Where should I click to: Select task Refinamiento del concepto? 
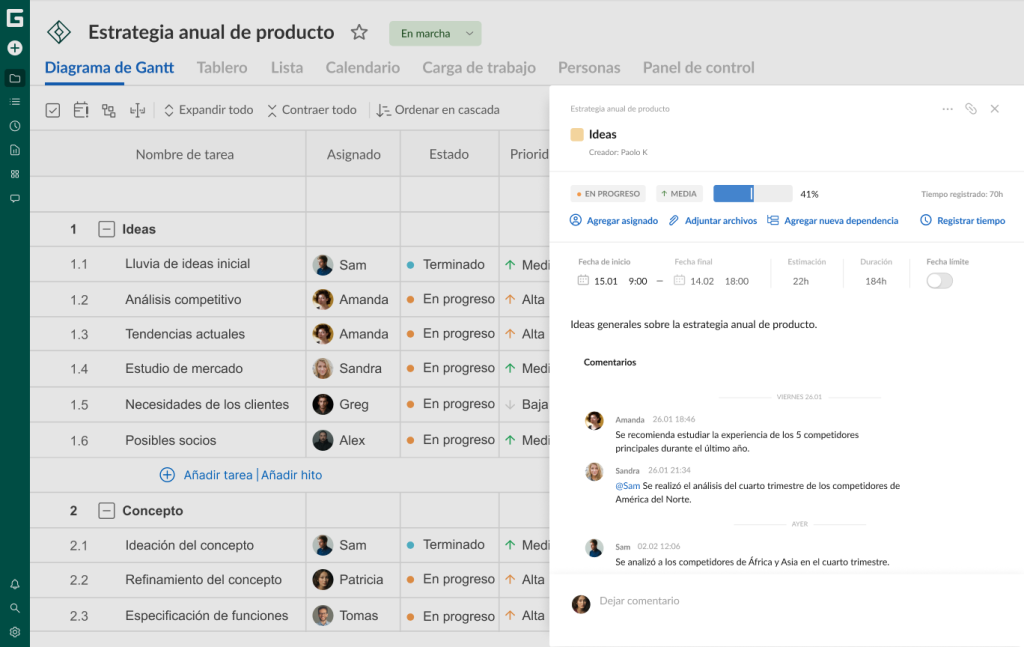pos(204,580)
